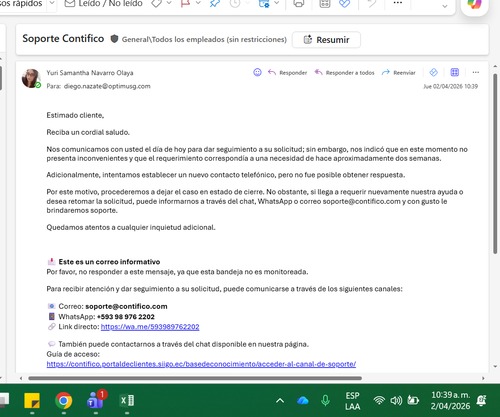Open Google Chrome from the taskbar
This screenshot has height=417, width=500.
click(64, 400)
